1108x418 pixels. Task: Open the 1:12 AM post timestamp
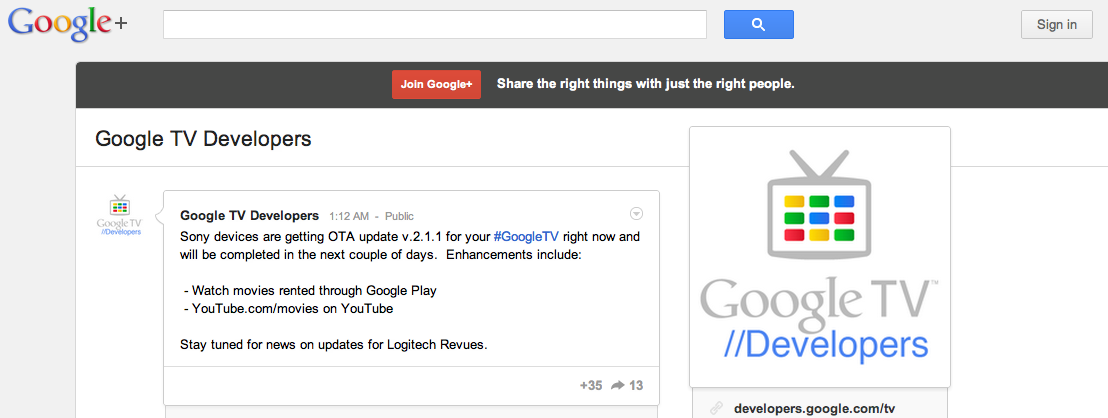pyautogui.click(x=348, y=216)
